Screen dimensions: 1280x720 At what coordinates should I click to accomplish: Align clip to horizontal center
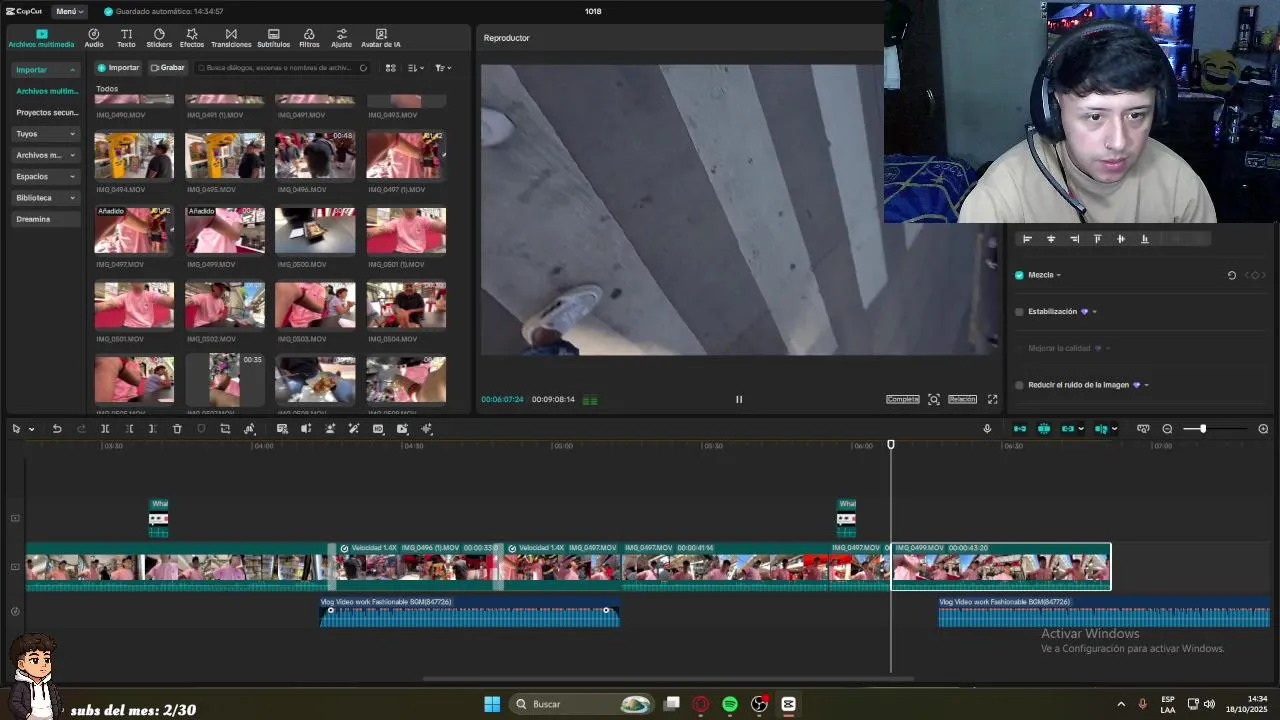pos(1051,239)
